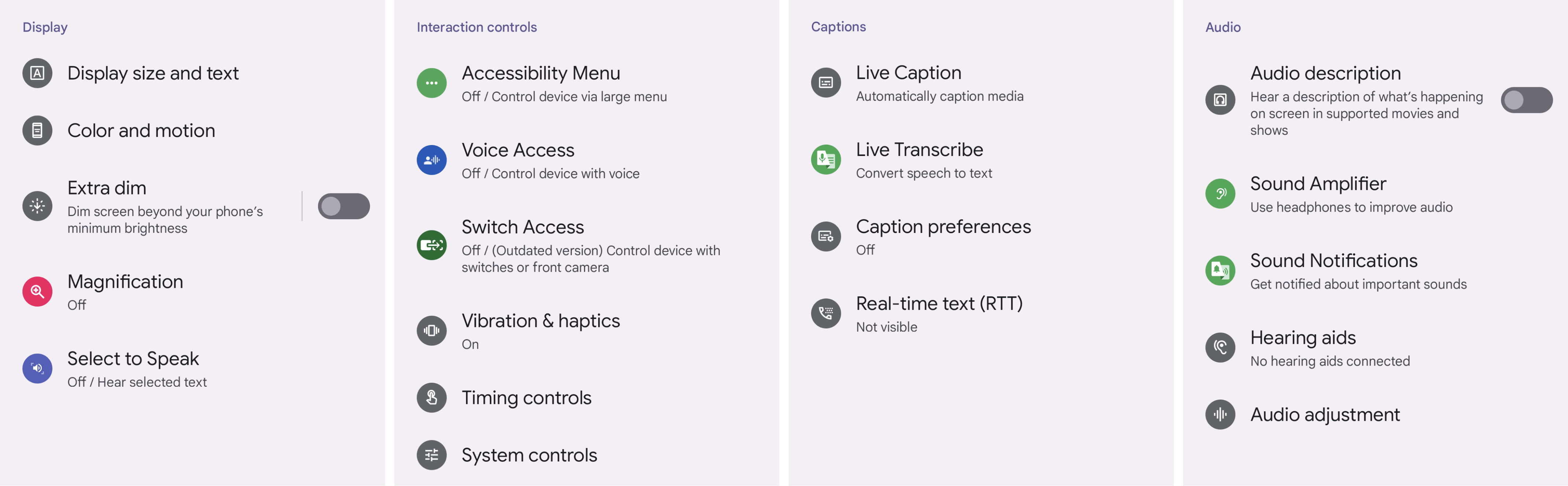Click the Magnification pink magnifier icon
The image size is (1568, 486).
click(37, 292)
